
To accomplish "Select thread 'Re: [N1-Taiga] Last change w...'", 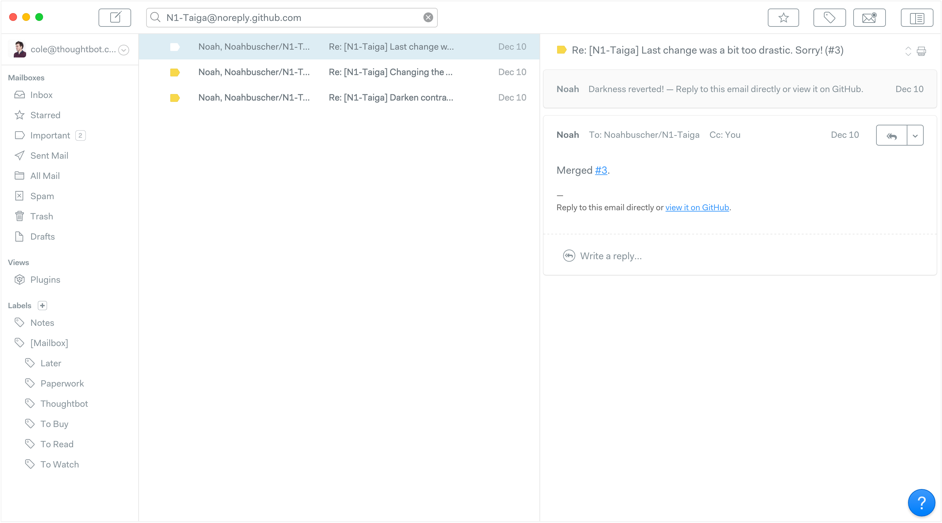I will pyautogui.click(x=339, y=47).
